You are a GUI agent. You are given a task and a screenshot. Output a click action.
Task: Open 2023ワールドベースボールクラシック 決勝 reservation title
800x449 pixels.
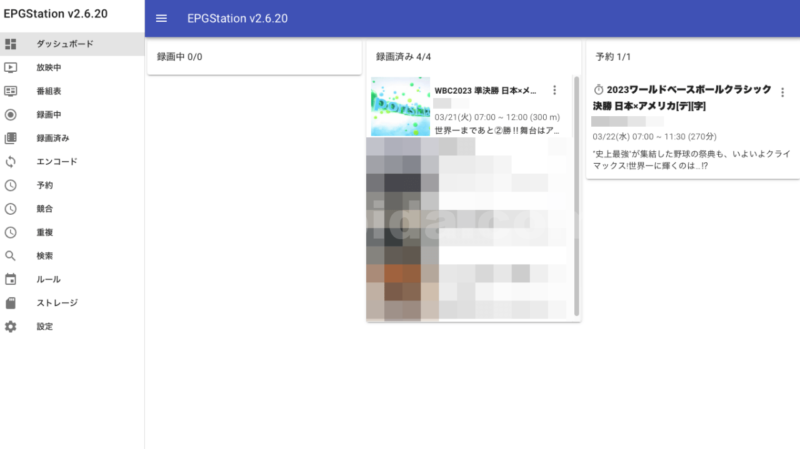[x=682, y=97]
